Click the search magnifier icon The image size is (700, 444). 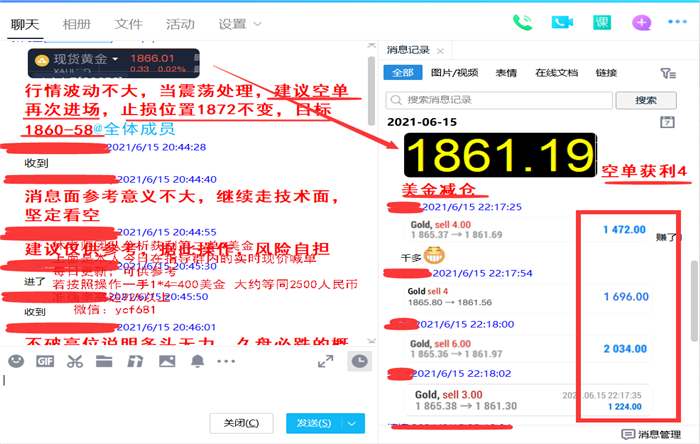[x=396, y=100]
